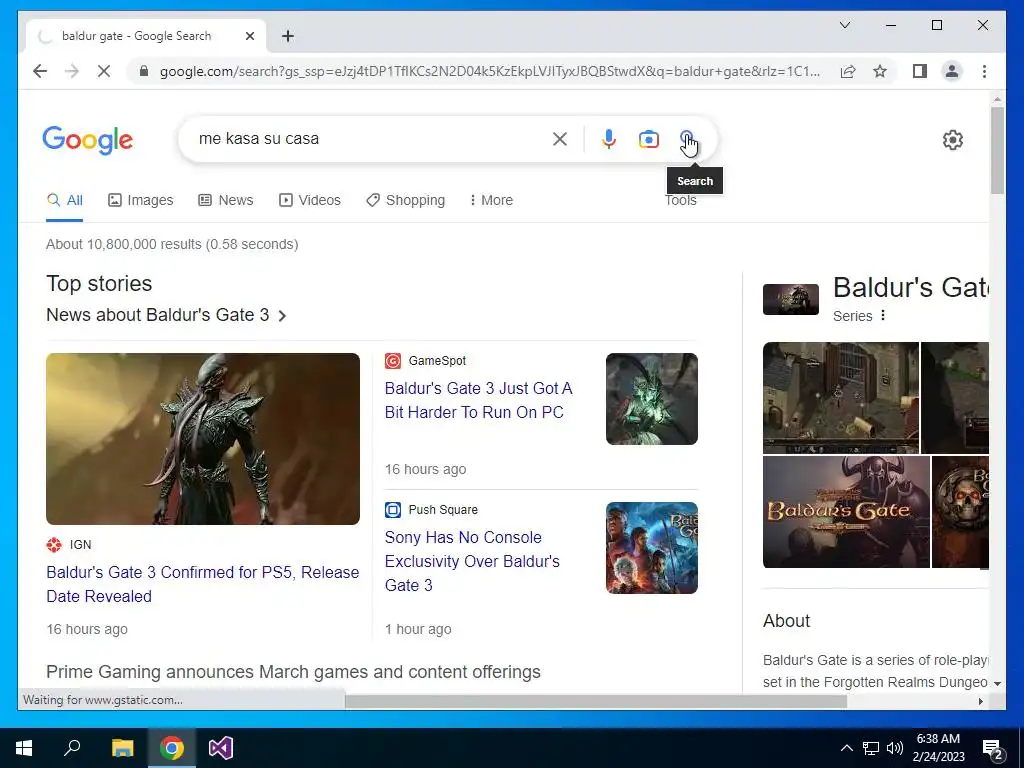The width and height of the screenshot is (1024, 768).
Task: Open clock showing 6:38 AM
Action: [938, 748]
